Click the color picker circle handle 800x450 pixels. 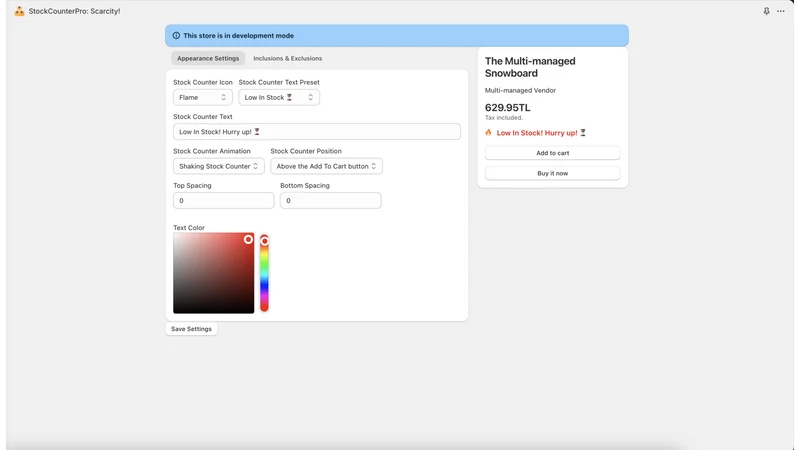click(248, 239)
